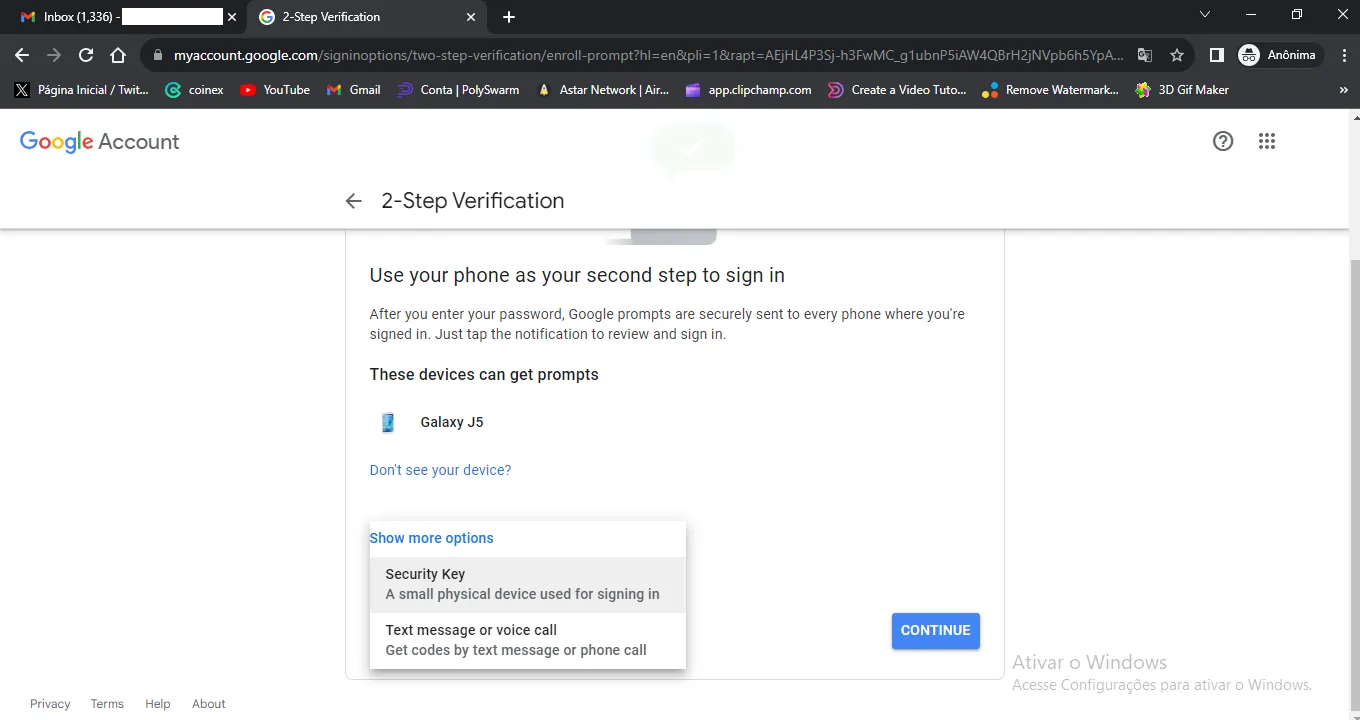1360x720 pixels.
Task: Open the Google apps grid icon
Action: [x=1267, y=141]
